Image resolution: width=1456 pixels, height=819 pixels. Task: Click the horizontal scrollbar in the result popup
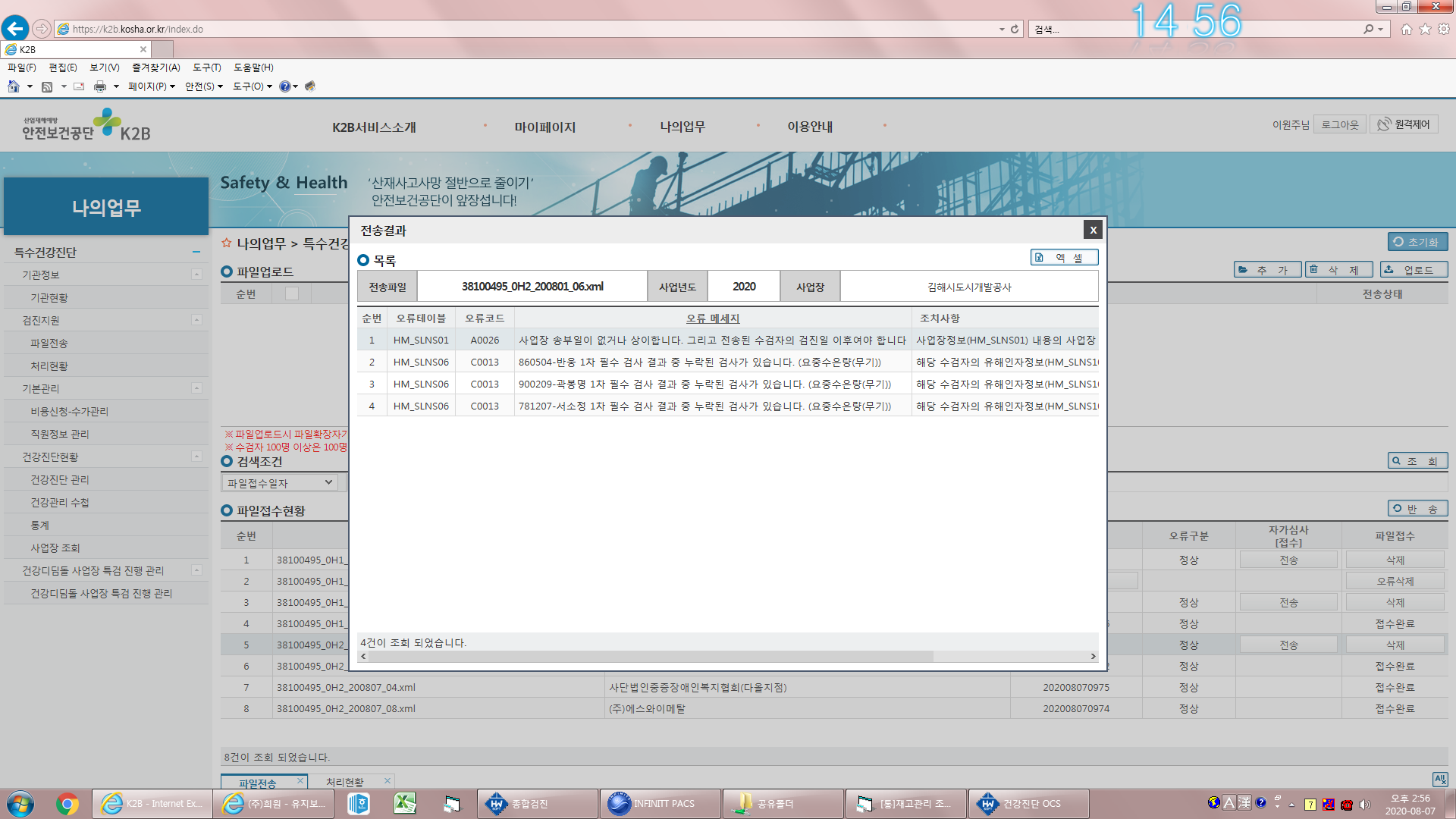[648, 656]
